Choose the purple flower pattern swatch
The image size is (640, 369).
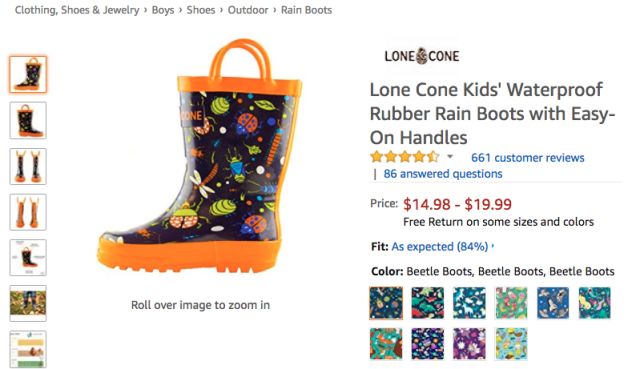pos(469,344)
